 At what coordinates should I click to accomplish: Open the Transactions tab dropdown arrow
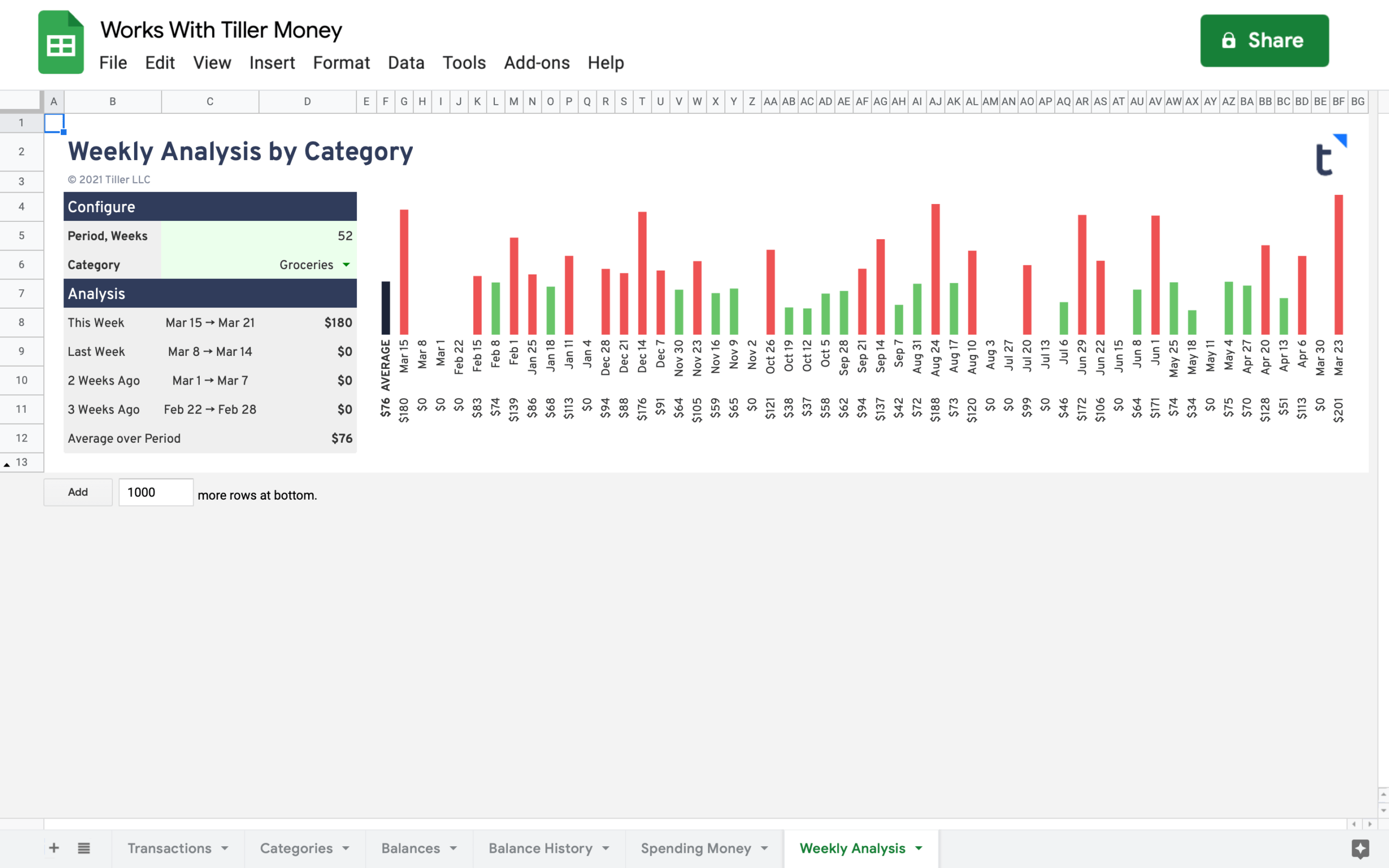[x=225, y=848]
